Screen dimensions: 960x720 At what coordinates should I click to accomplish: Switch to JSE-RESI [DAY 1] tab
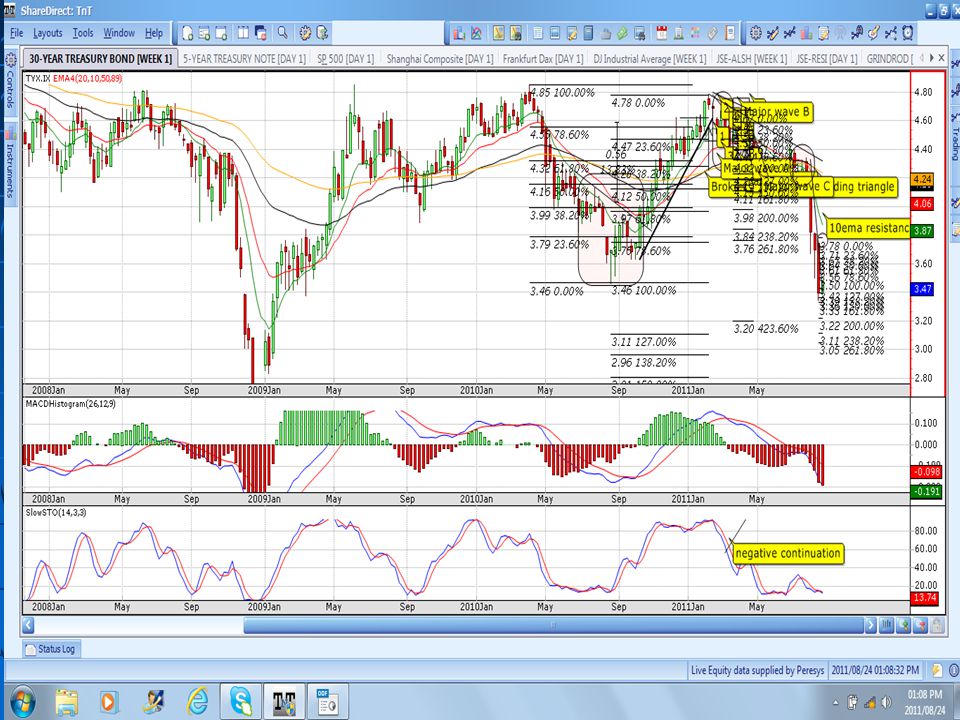827,59
